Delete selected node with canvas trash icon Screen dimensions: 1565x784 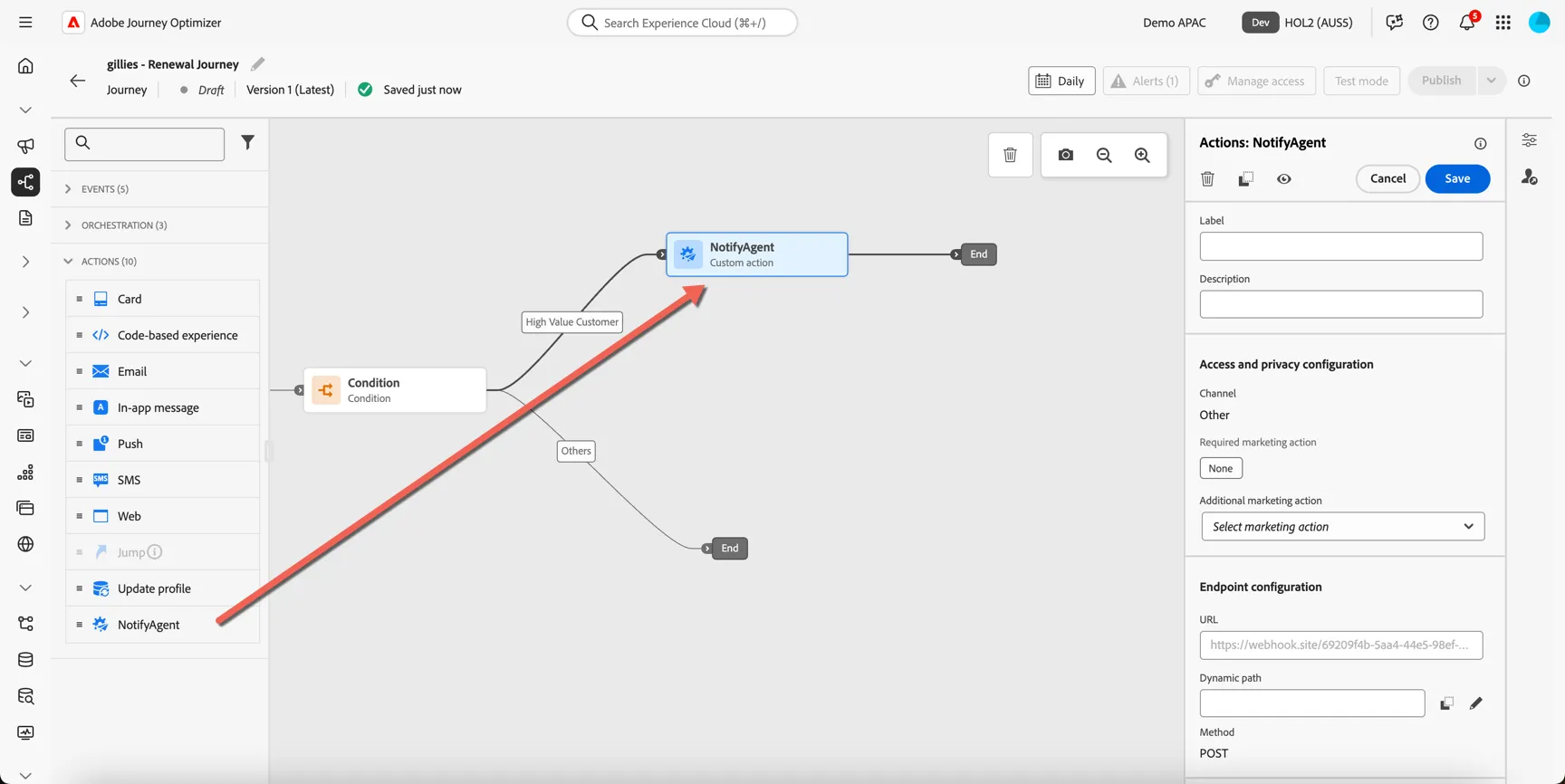[x=1011, y=155]
